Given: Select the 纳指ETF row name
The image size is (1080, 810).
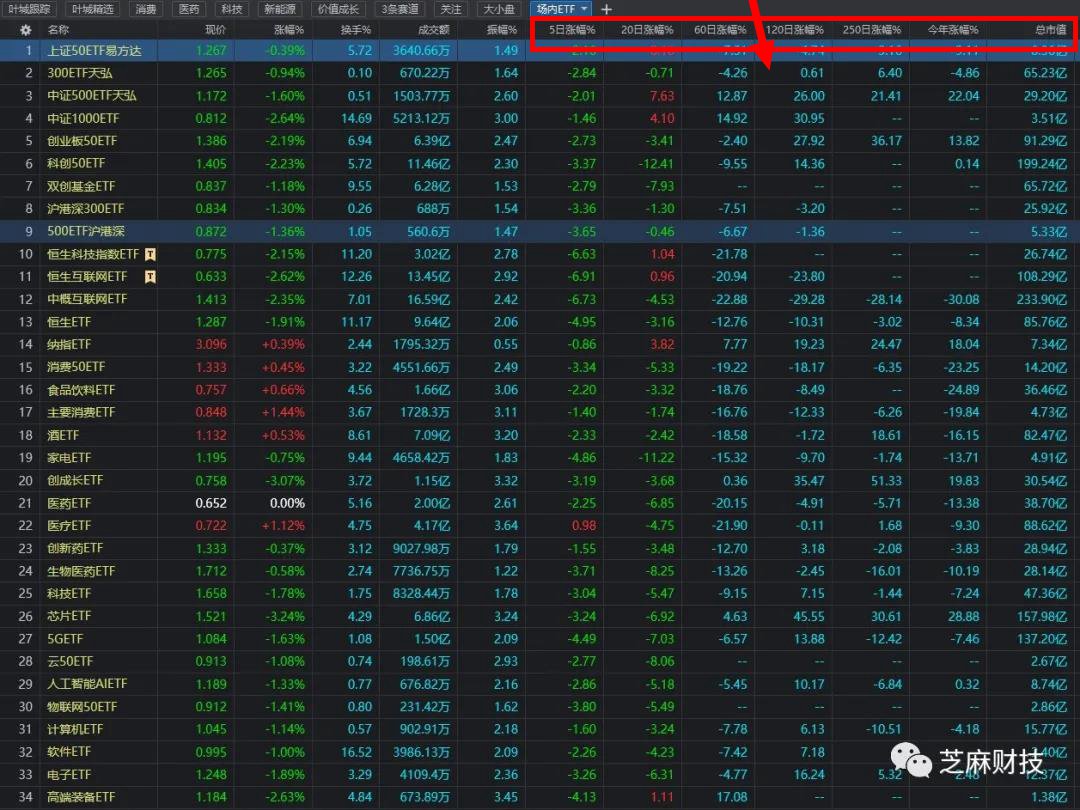Looking at the screenshot, I should tap(69, 344).
